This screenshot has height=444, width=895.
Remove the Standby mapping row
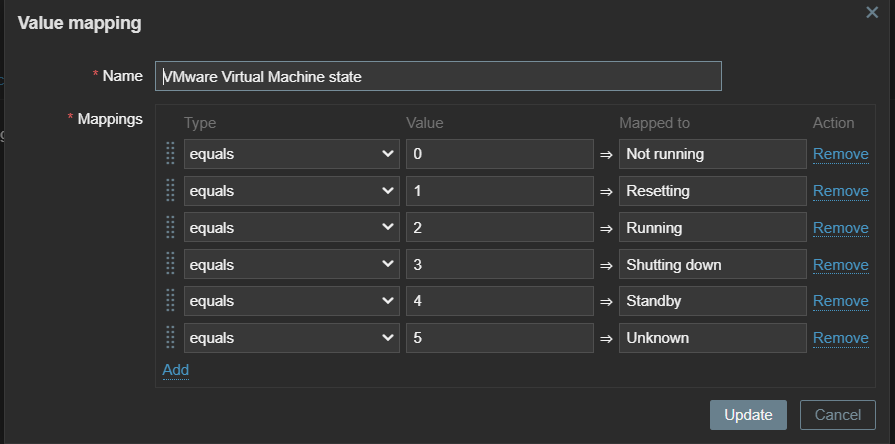840,301
